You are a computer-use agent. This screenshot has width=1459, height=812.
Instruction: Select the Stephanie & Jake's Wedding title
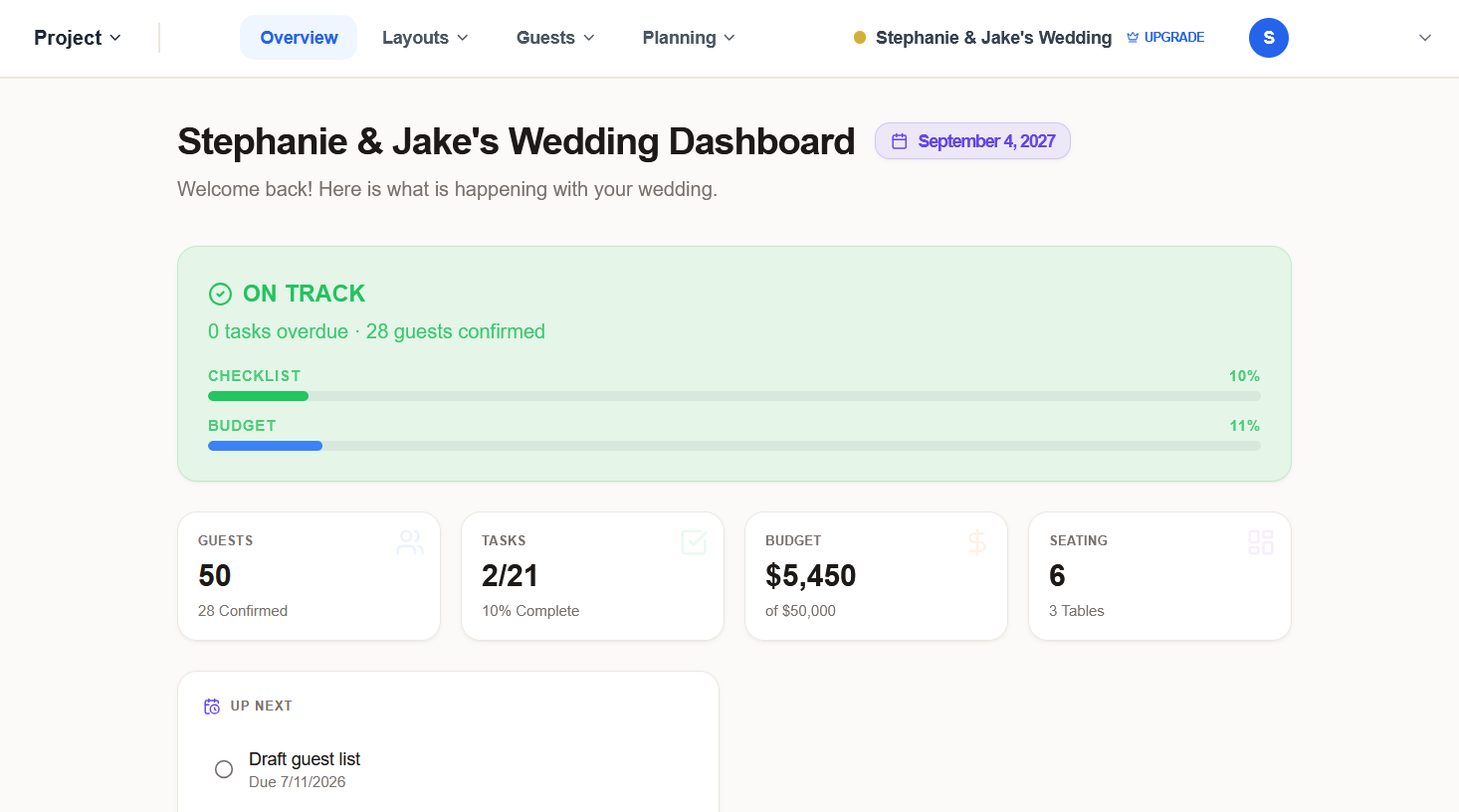point(992,37)
